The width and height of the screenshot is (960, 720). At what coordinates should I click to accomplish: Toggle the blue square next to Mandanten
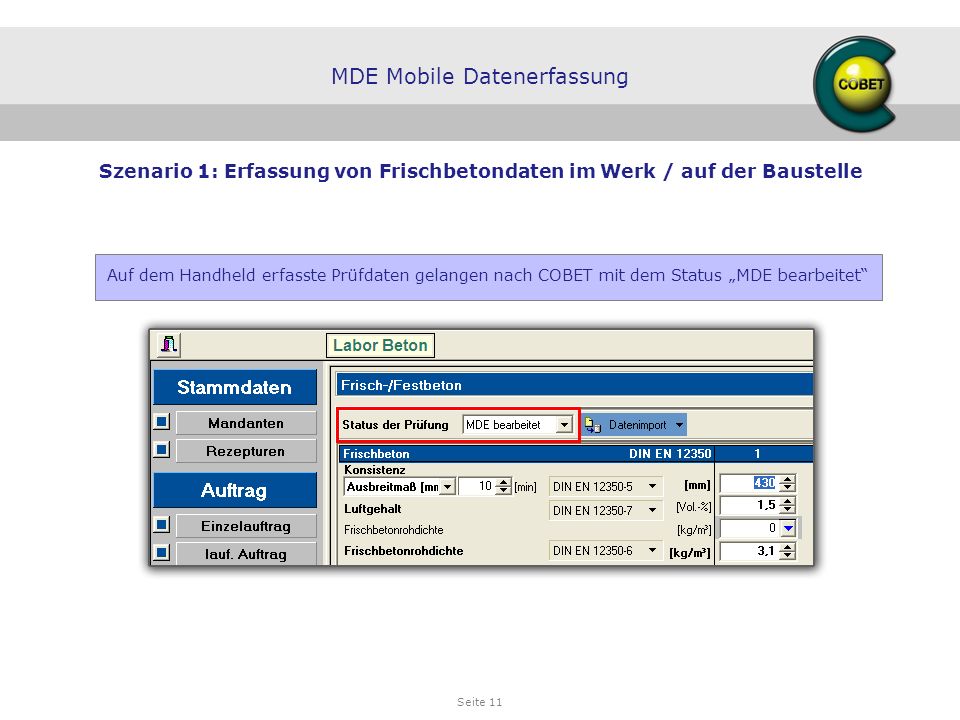coord(162,422)
